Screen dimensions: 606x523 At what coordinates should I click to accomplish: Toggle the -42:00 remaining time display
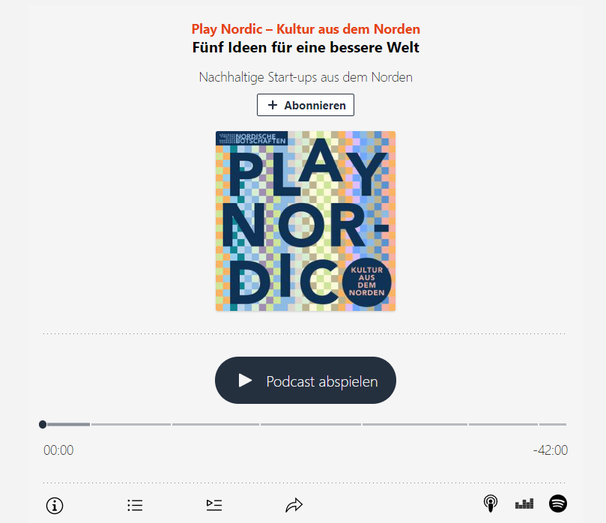(x=550, y=450)
